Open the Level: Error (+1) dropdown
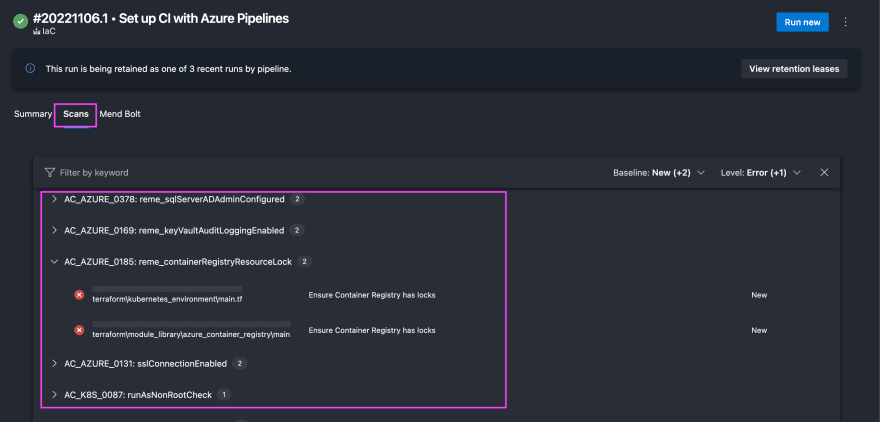Screen dimensions: 880x422 click(x=760, y=173)
